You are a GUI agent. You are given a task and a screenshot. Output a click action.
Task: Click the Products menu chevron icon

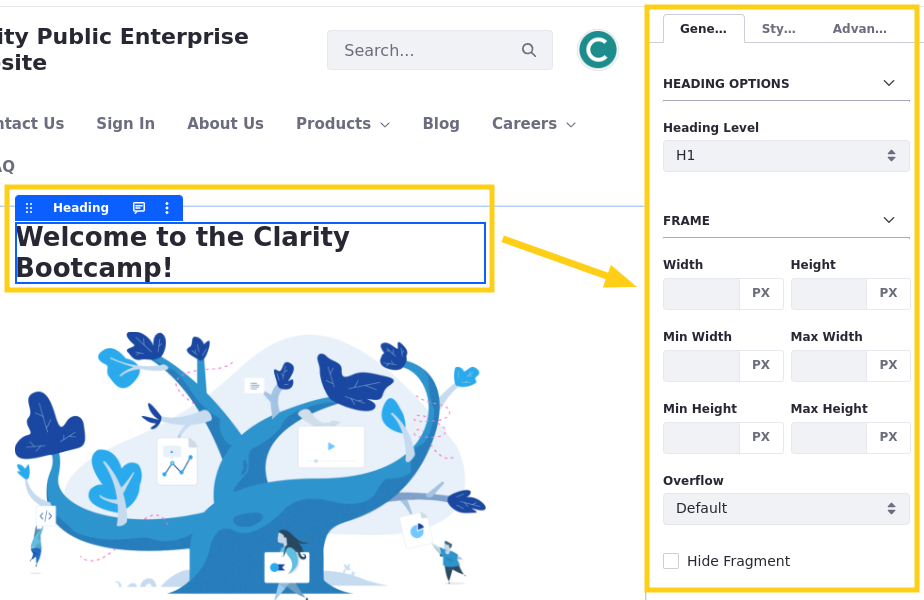tap(385, 124)
